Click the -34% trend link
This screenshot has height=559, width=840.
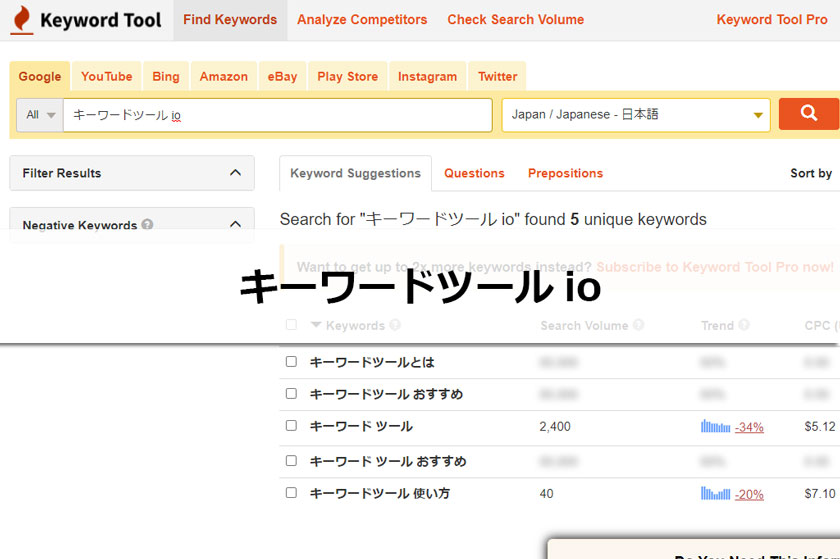749,427
